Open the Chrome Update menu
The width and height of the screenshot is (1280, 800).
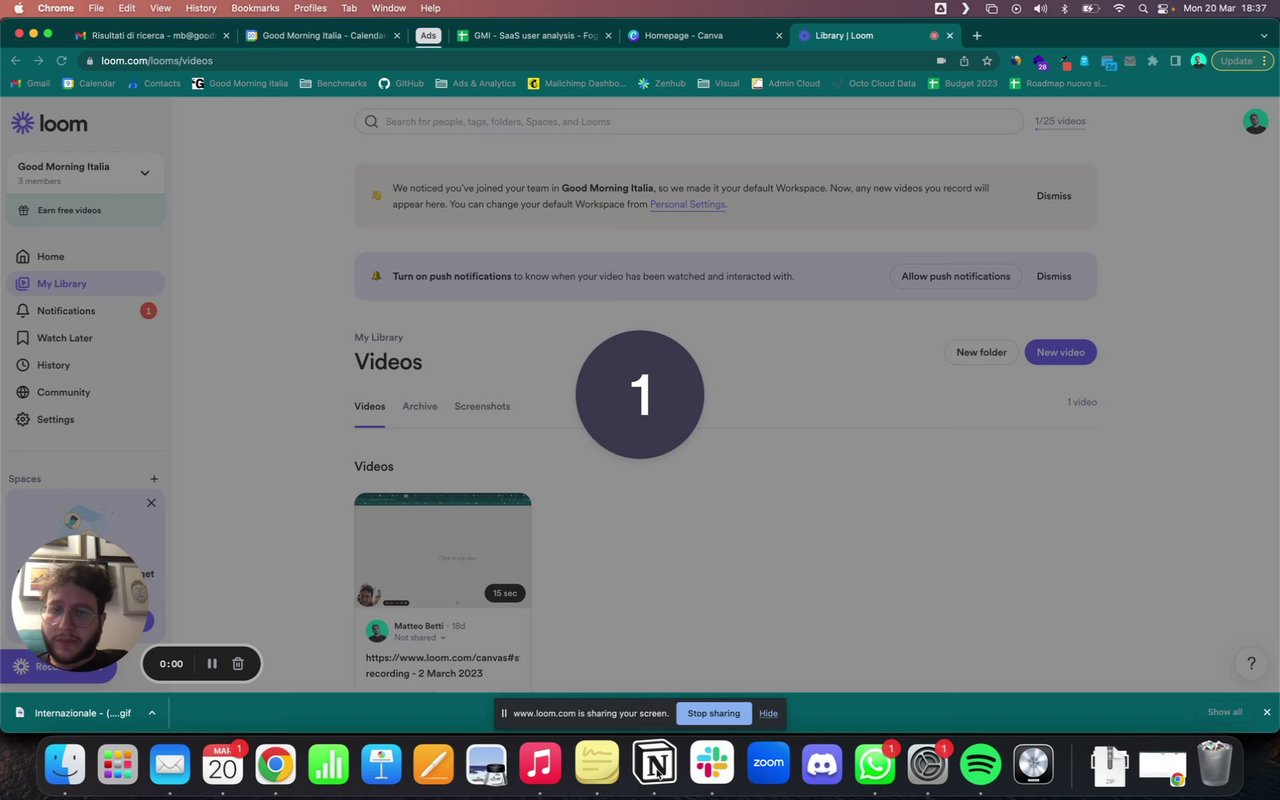[x=1243, y=61]
